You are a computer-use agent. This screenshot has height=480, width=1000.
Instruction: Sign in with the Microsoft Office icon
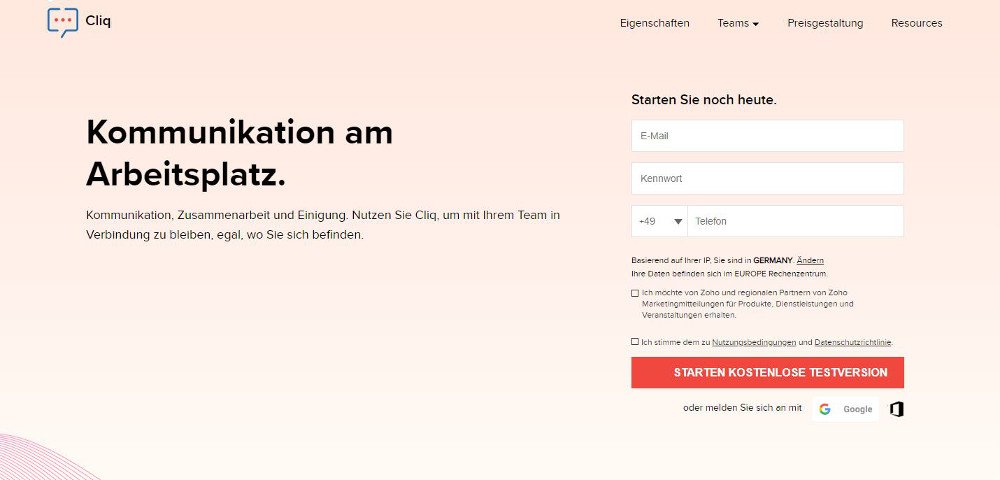click(896, 409)
